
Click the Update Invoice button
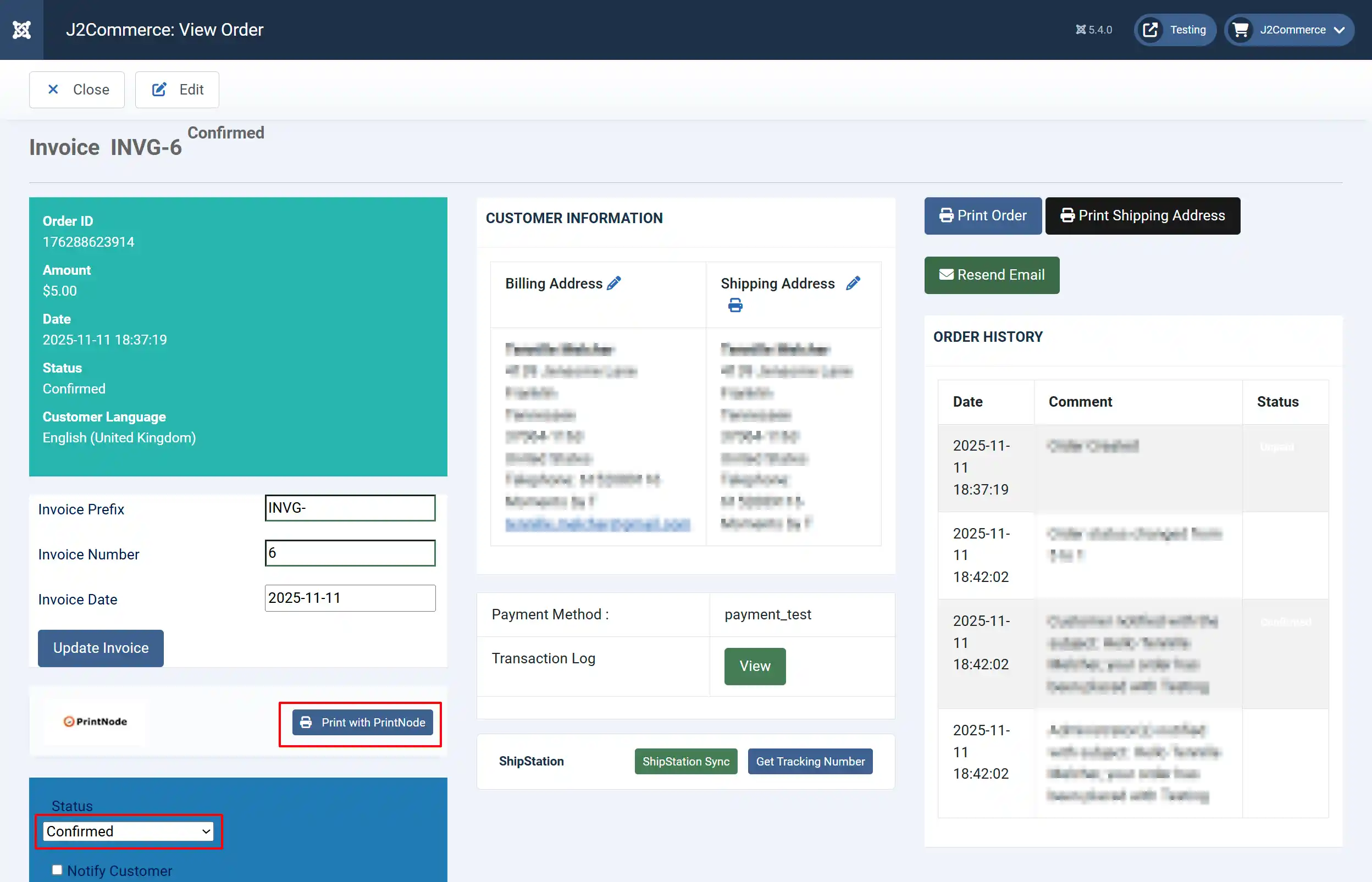tap(101, 648)
